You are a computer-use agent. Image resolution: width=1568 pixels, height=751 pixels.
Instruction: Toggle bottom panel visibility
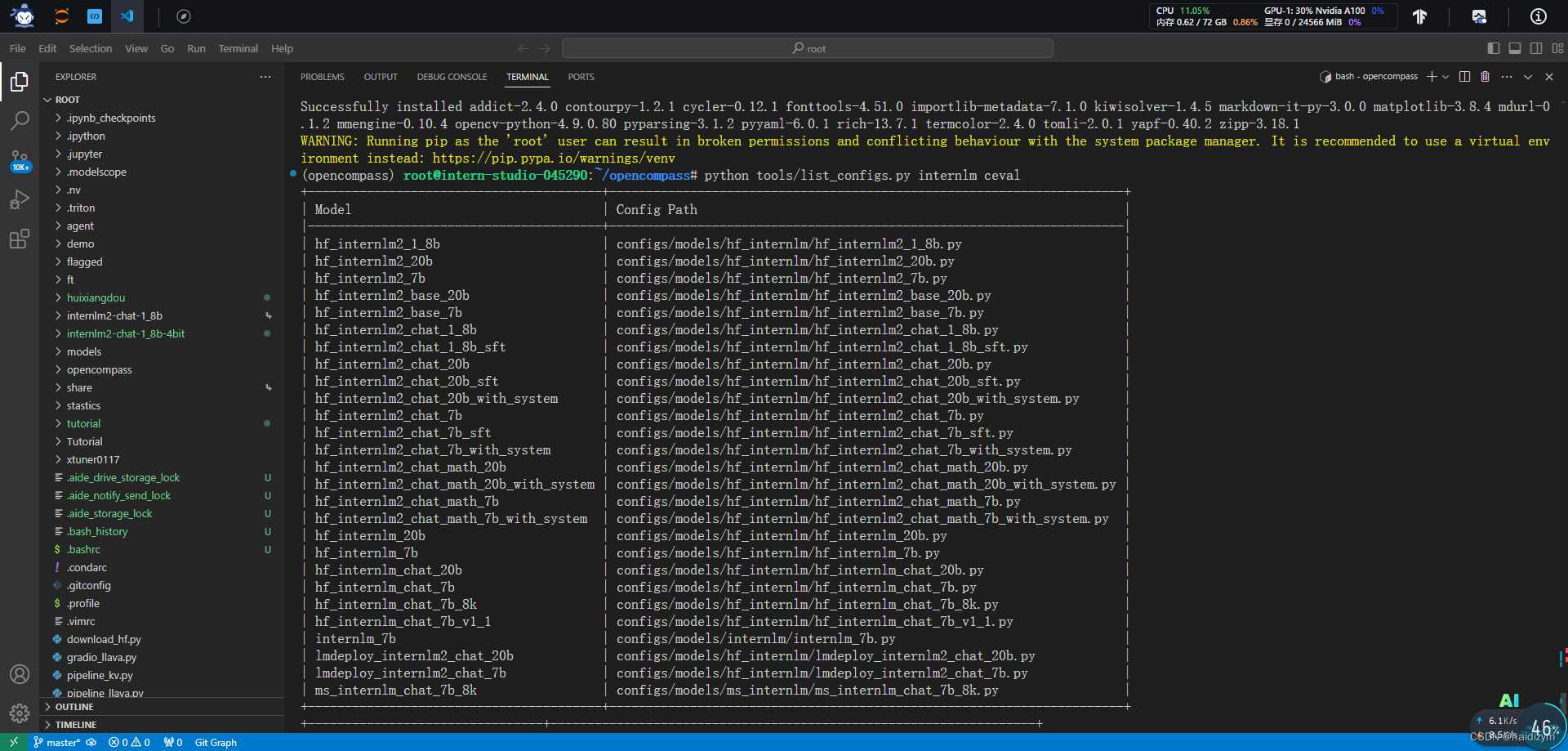[1515, 48]
